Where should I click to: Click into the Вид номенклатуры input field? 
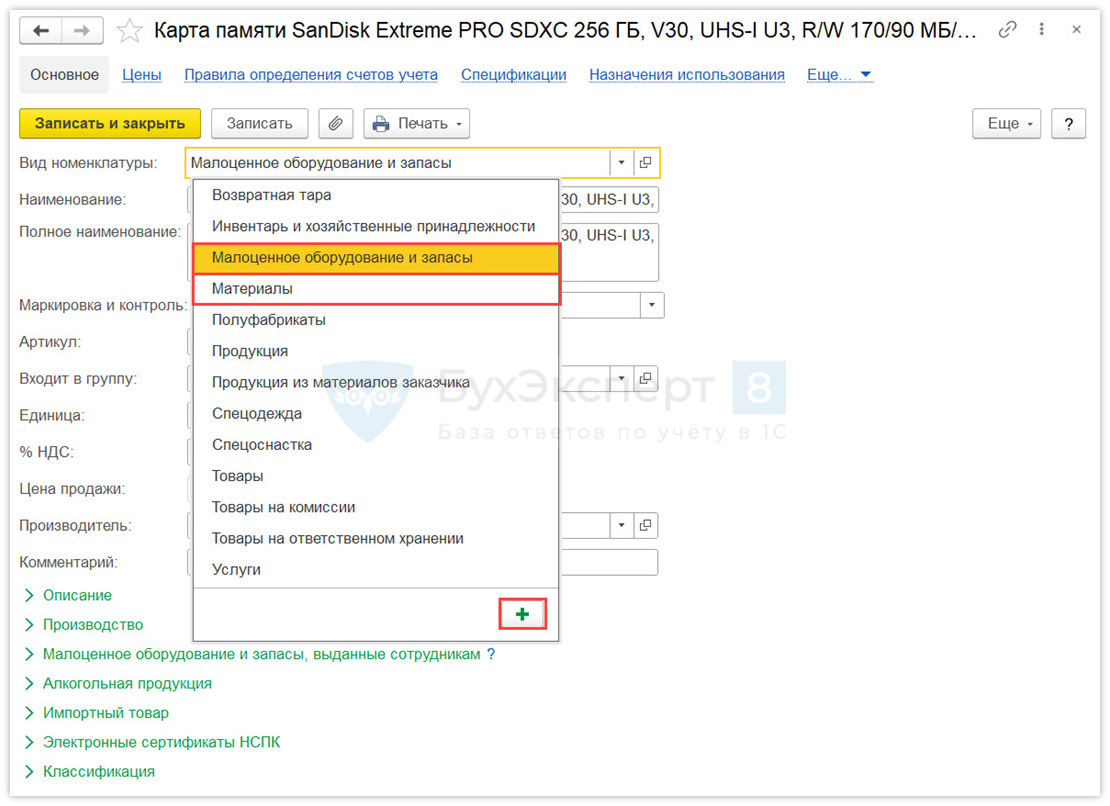(397, 163)
